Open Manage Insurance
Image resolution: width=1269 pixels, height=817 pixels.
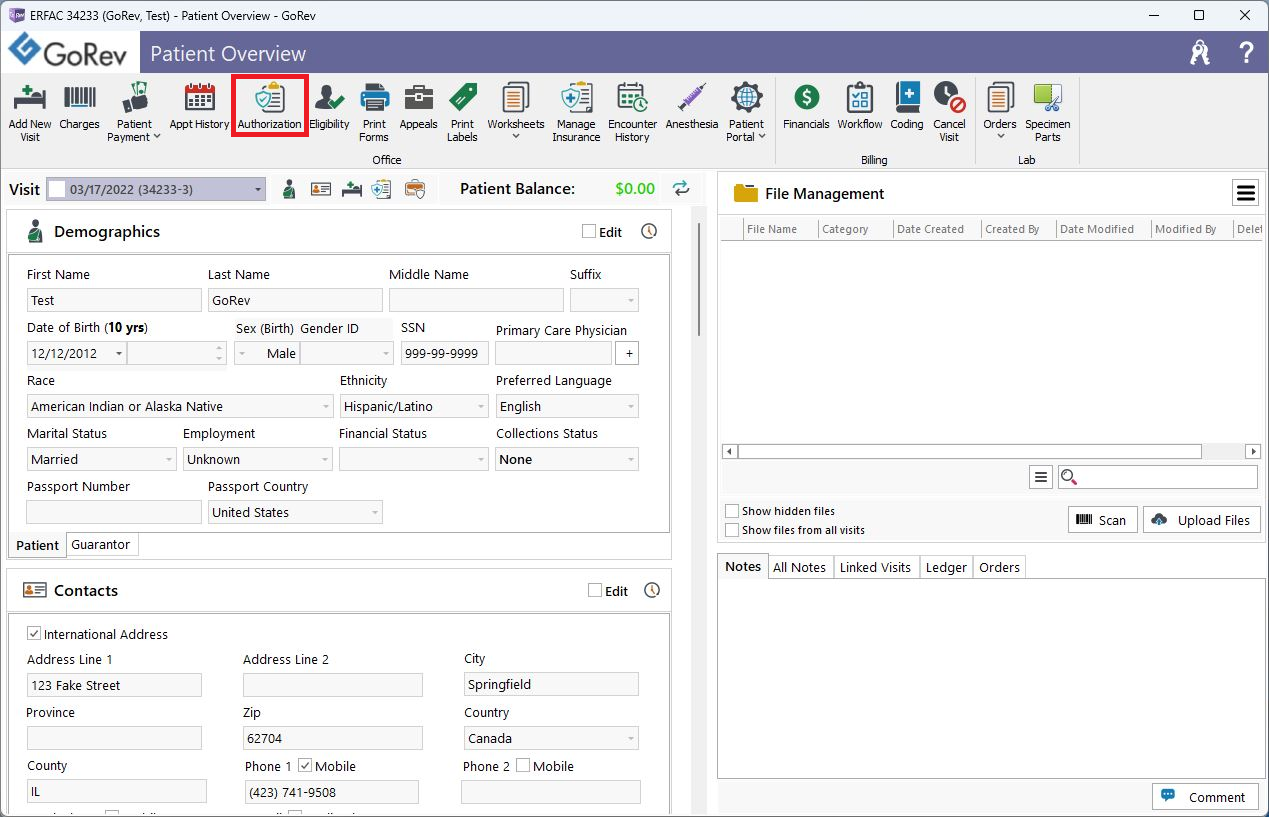pyautogui.click(x=576, y=112)
